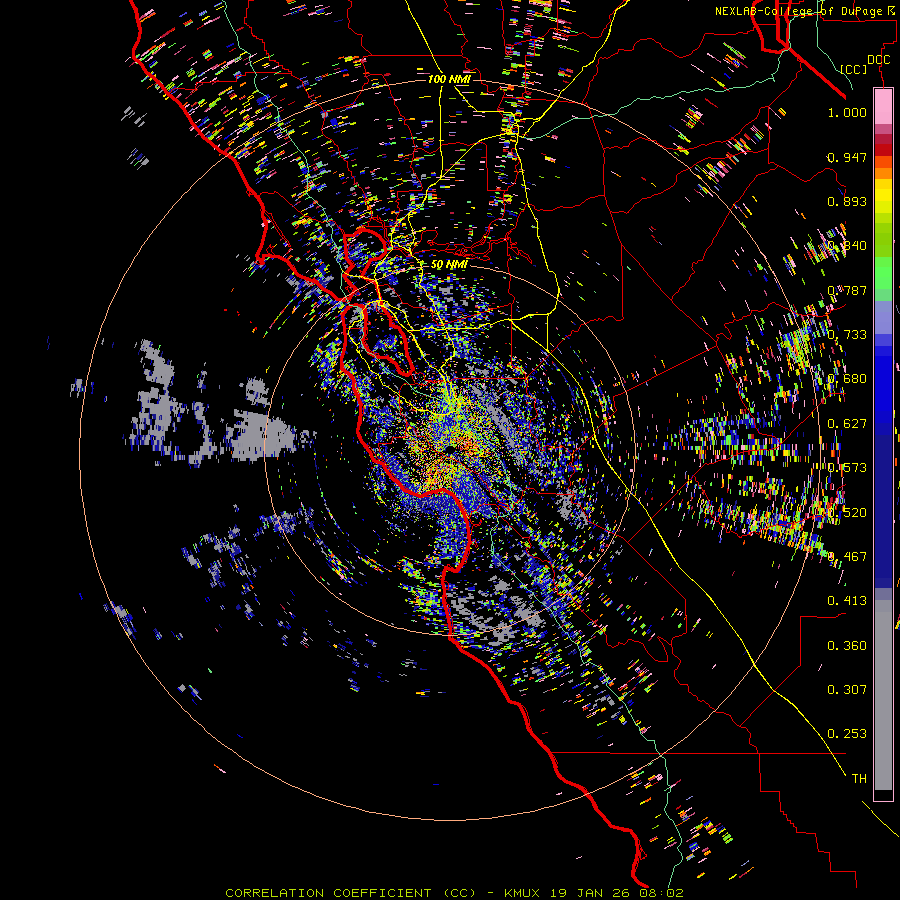Image resolution: width=900 pixels, height=900 pixels.
Task: Click the [CC] unit label above the legend
Action: tap(854, 69)
